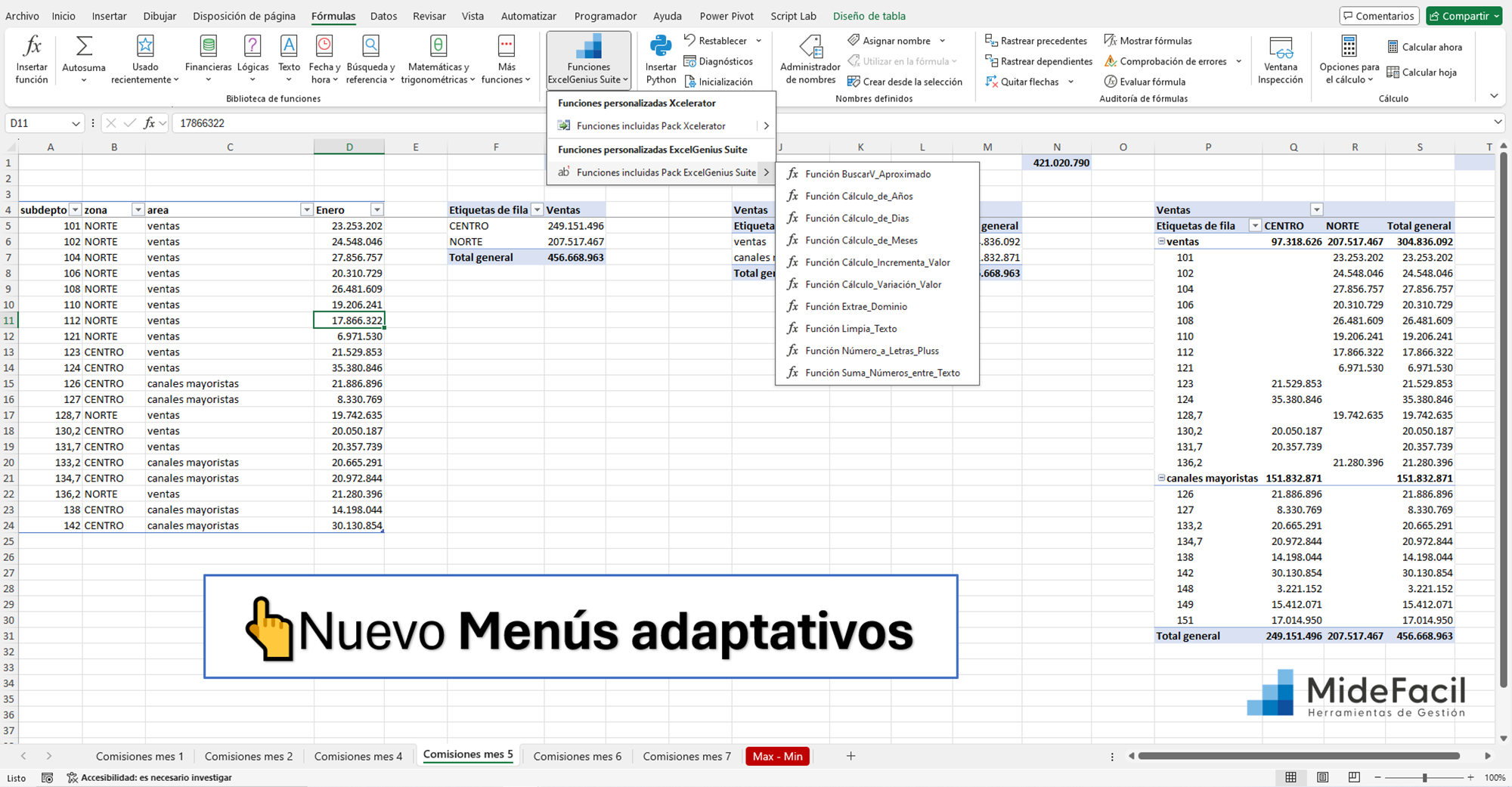
Task: Open the Insertar ribbon tab
Action: 109,16
